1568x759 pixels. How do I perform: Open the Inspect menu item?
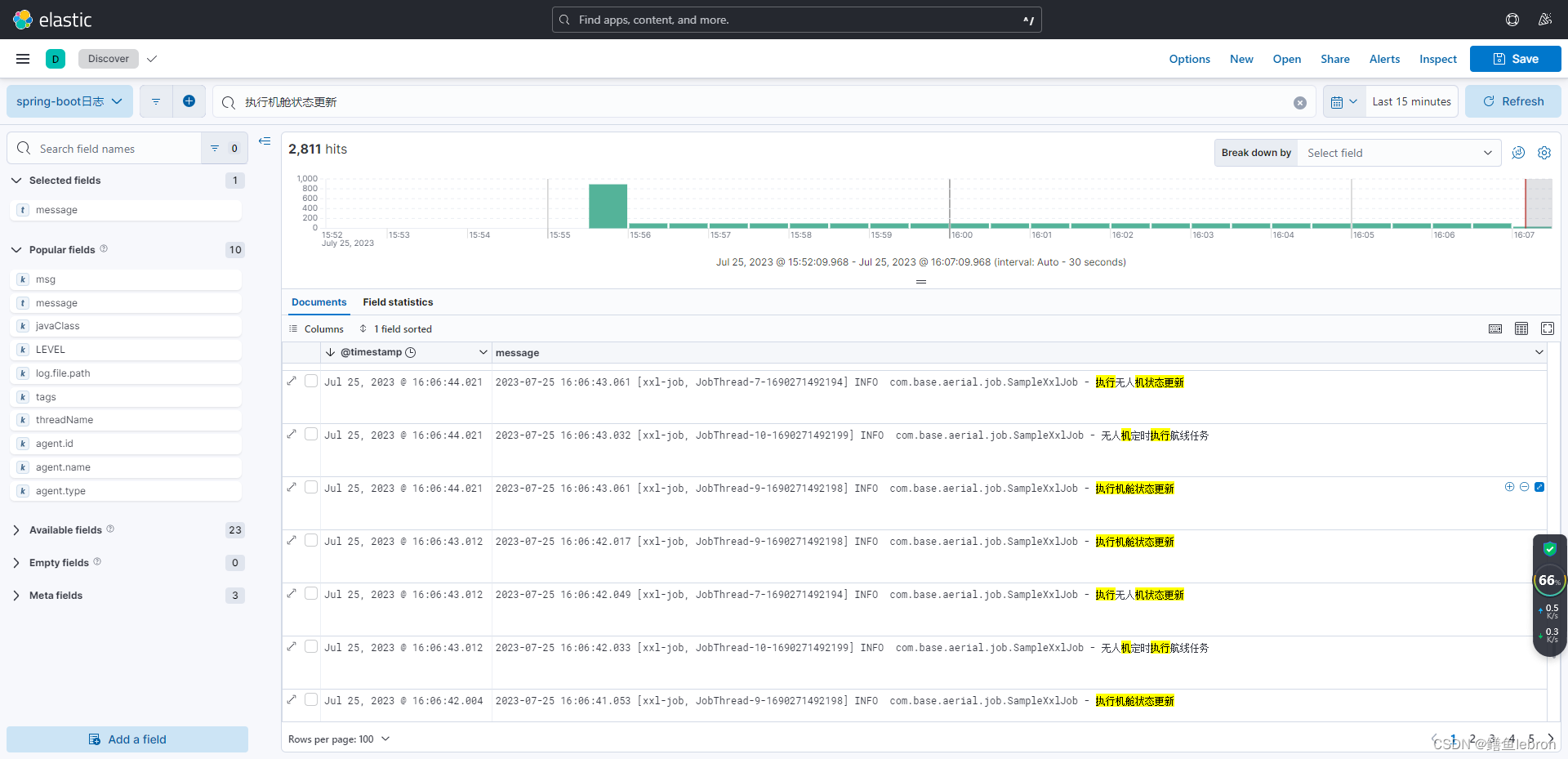[1437, 59]
